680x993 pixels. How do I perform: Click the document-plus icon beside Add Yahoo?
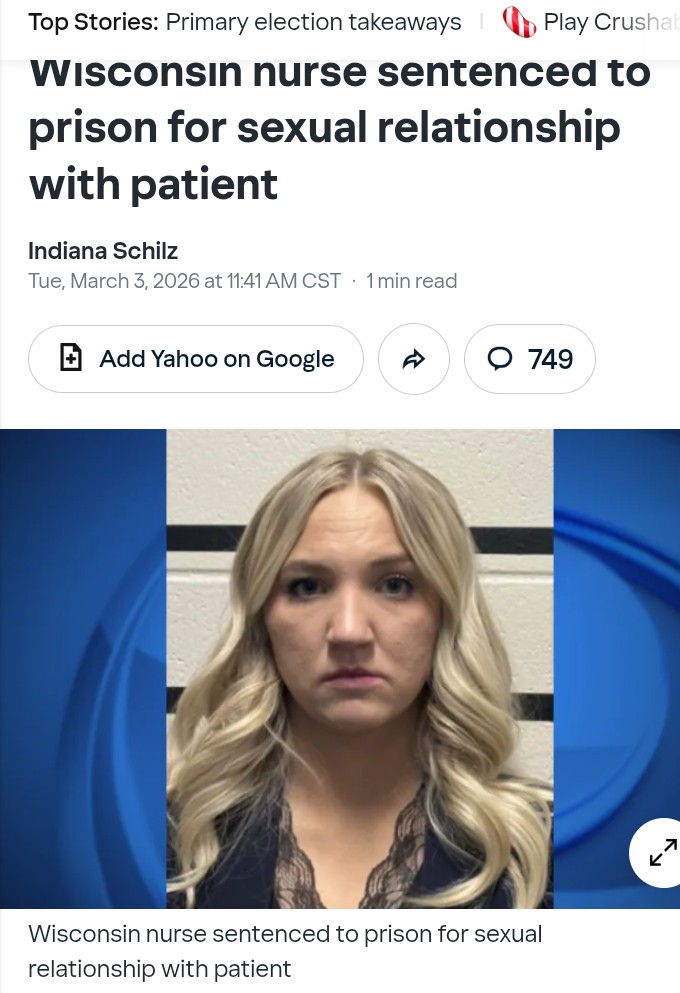point(70,357)
